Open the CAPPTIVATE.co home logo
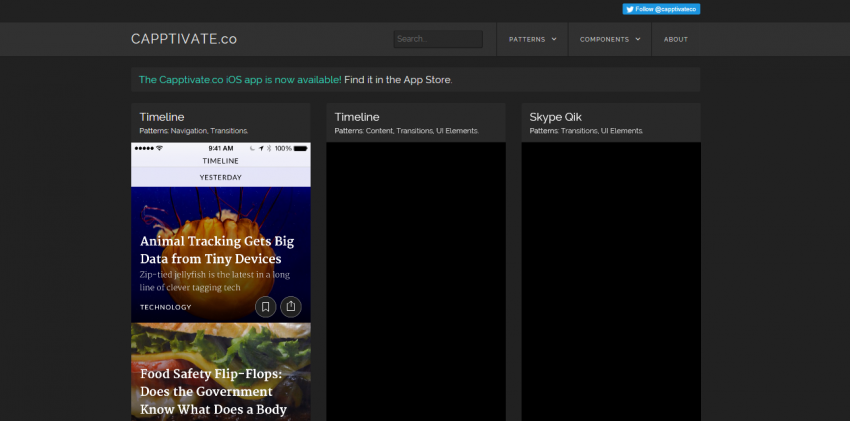Viewport: 850px width, 421px height. coord(184,39)
